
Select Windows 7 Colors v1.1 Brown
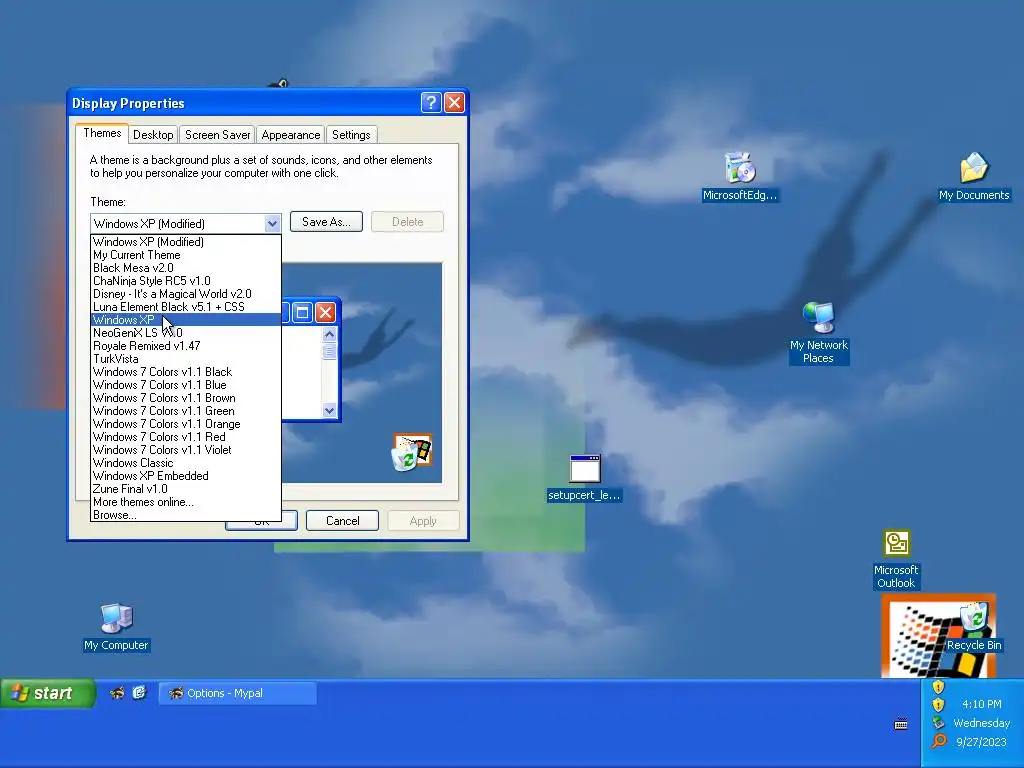click(185, 398)
